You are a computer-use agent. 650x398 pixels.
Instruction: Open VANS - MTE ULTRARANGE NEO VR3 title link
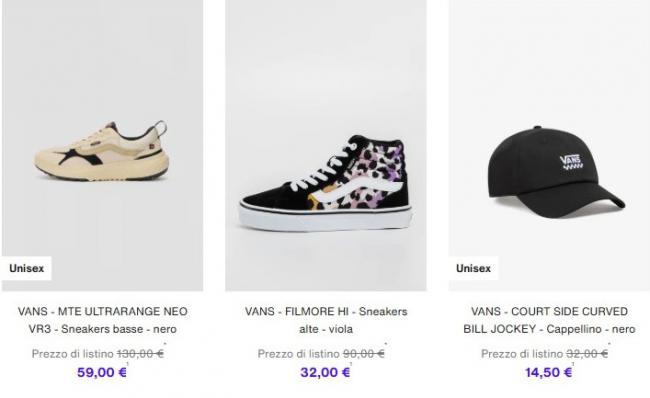102,320
